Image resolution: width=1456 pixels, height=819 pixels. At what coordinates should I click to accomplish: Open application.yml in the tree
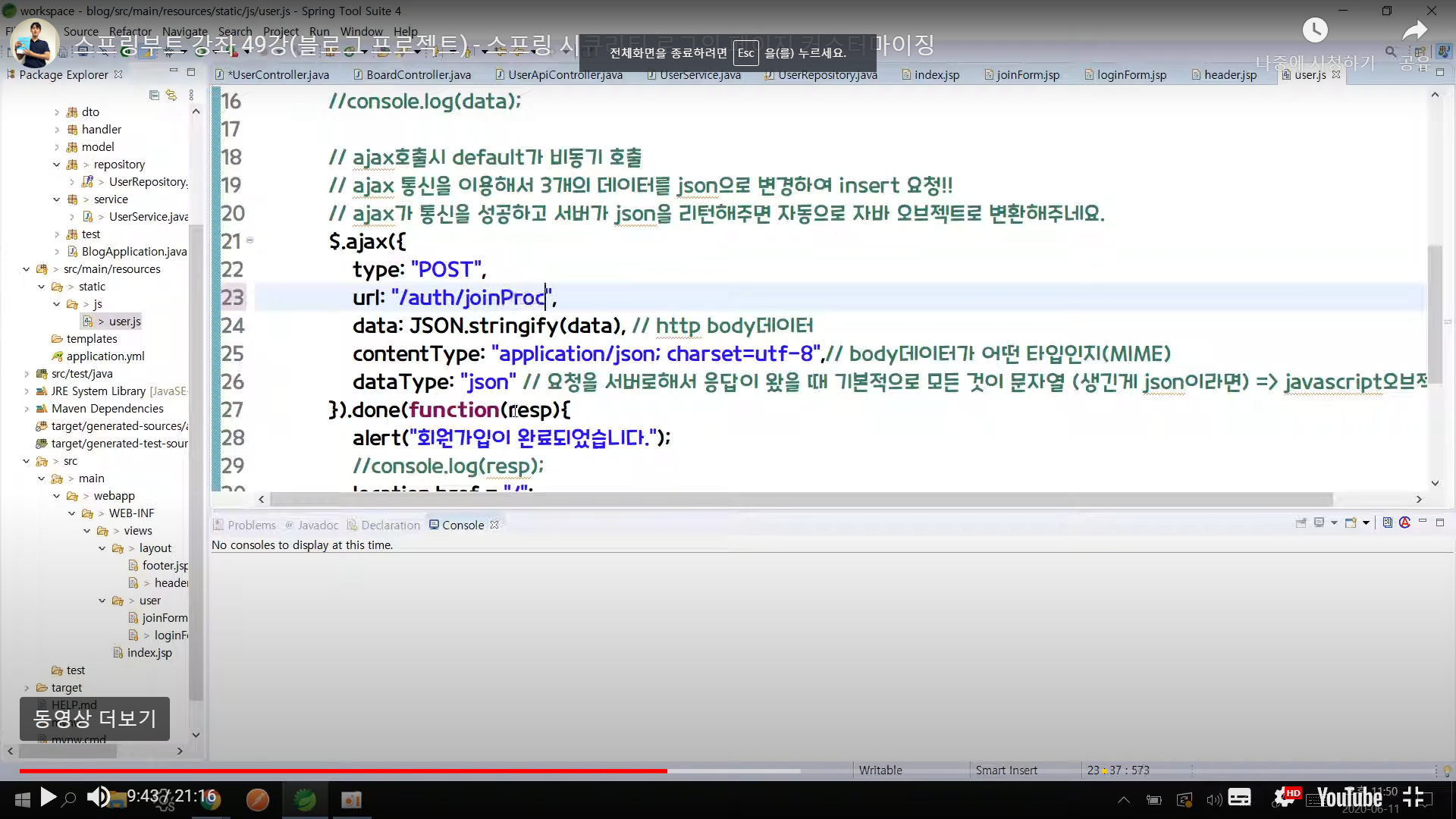(x=105, y=356)
